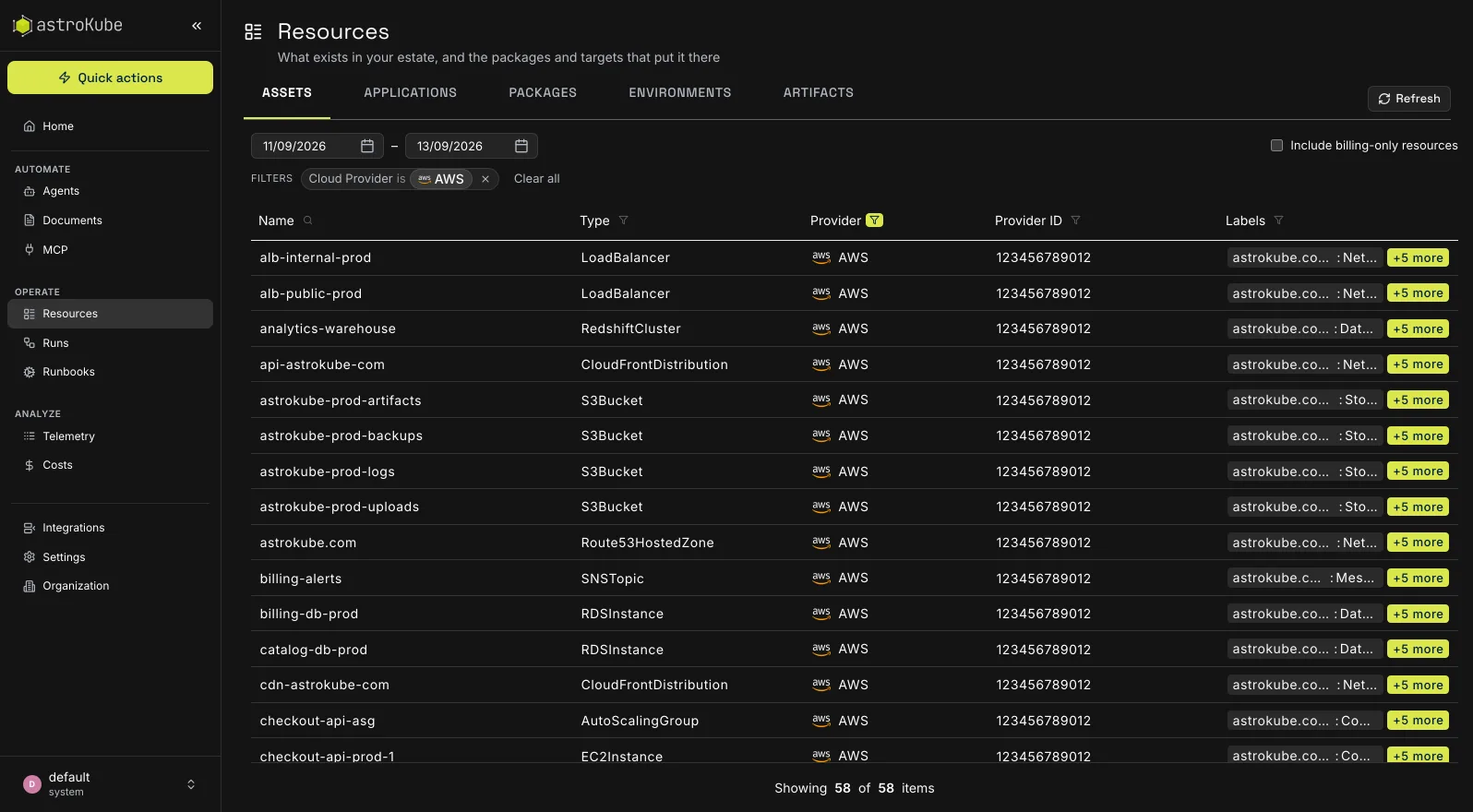Click the Resources page header icon

(253, 32)
